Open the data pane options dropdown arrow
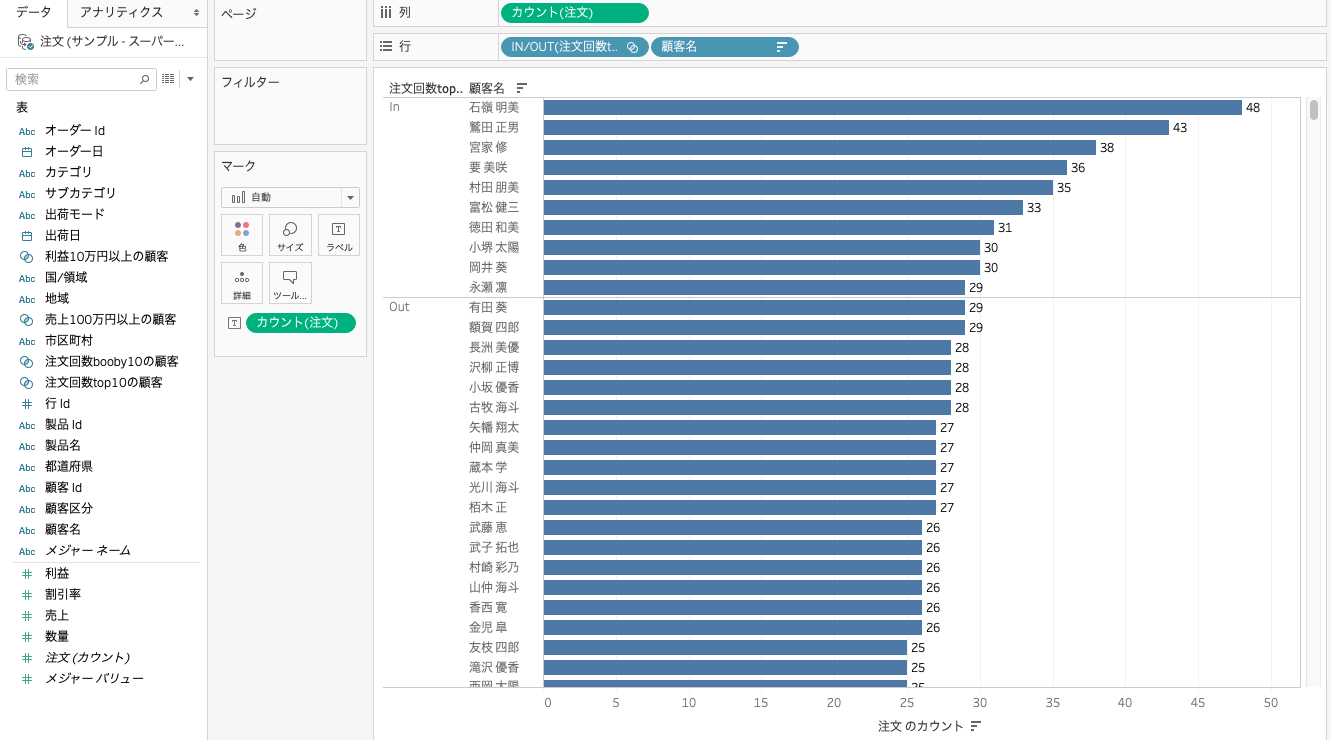The height and width of the screenshot is (740, 1331). pos(190,79)
